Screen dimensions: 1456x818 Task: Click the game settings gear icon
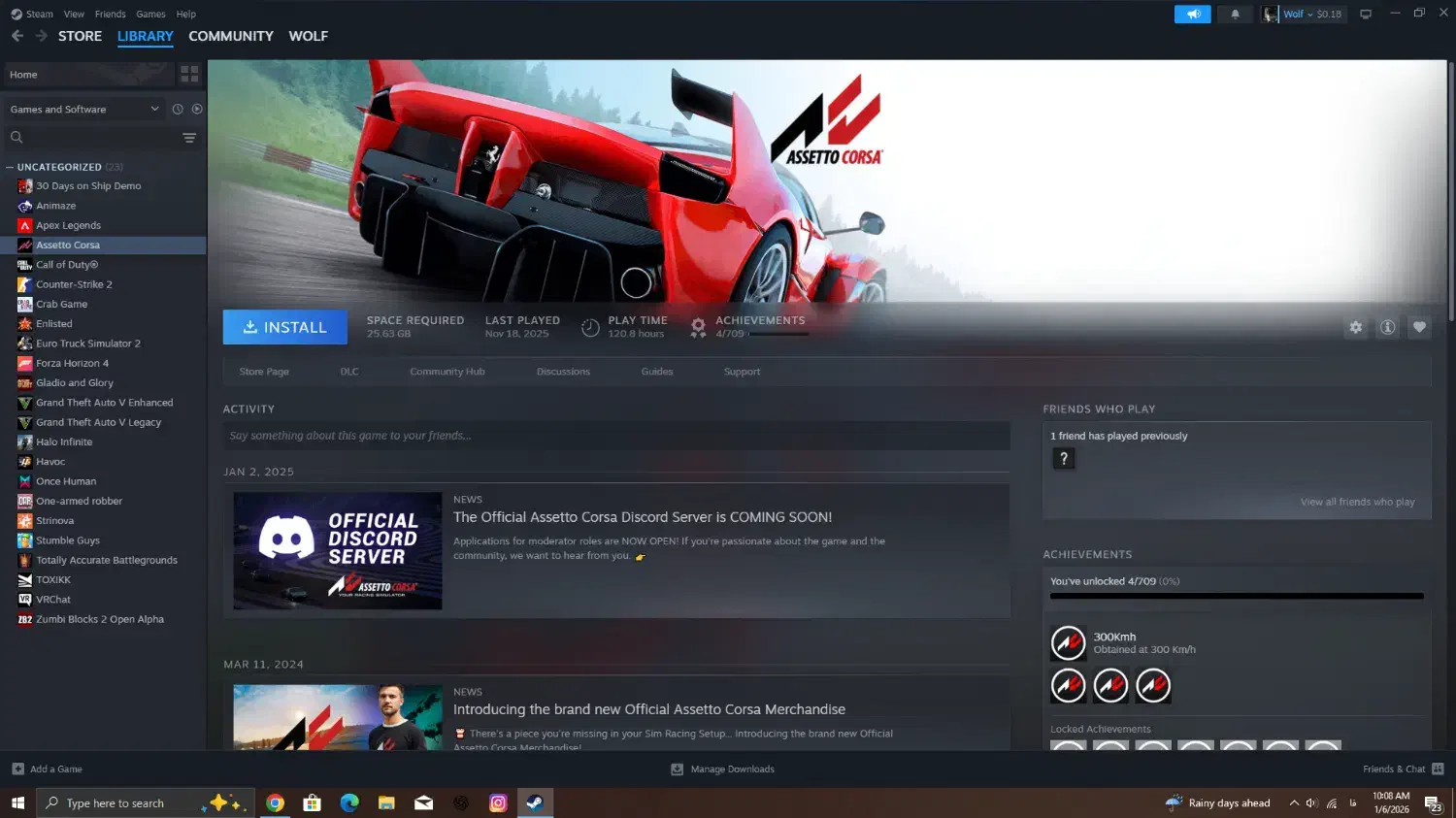[1355, 328]
